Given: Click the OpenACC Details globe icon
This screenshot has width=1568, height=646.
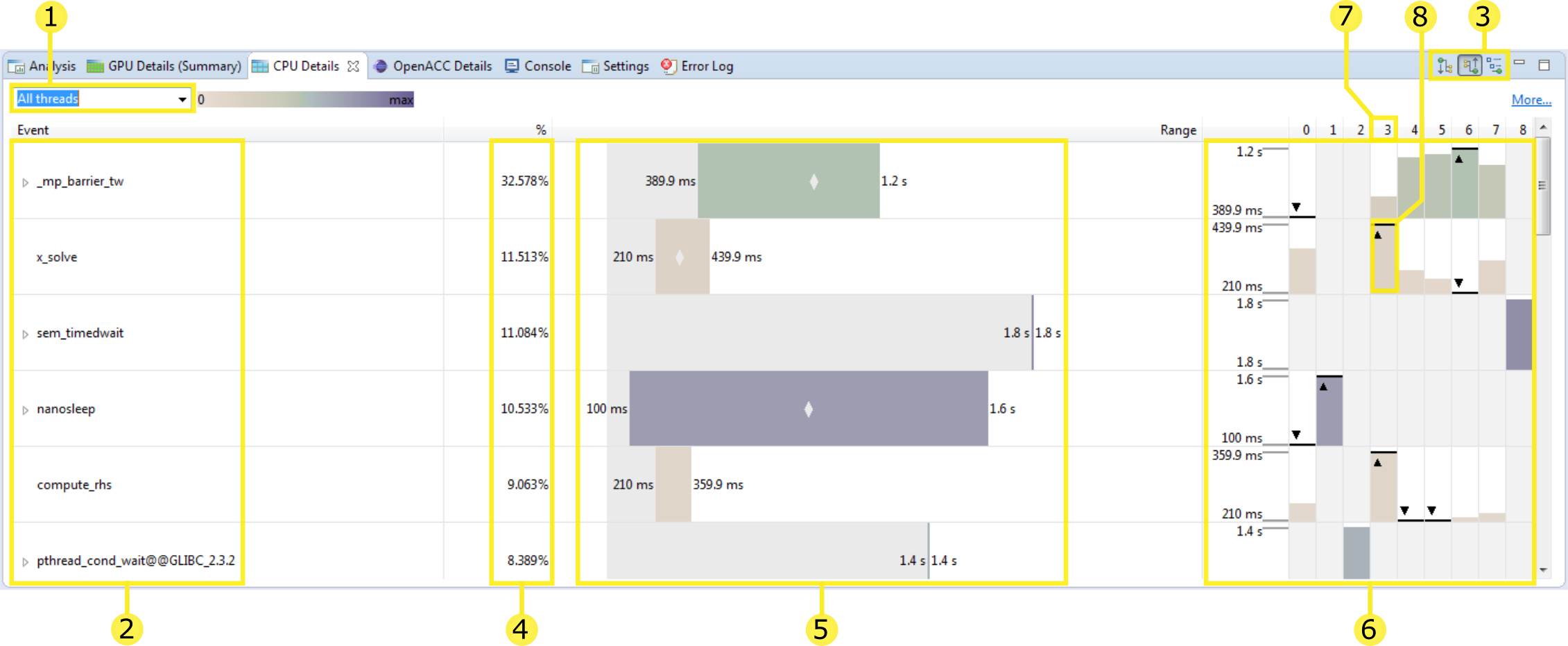Looking at the screenshot, I should [x=380, y=66].
